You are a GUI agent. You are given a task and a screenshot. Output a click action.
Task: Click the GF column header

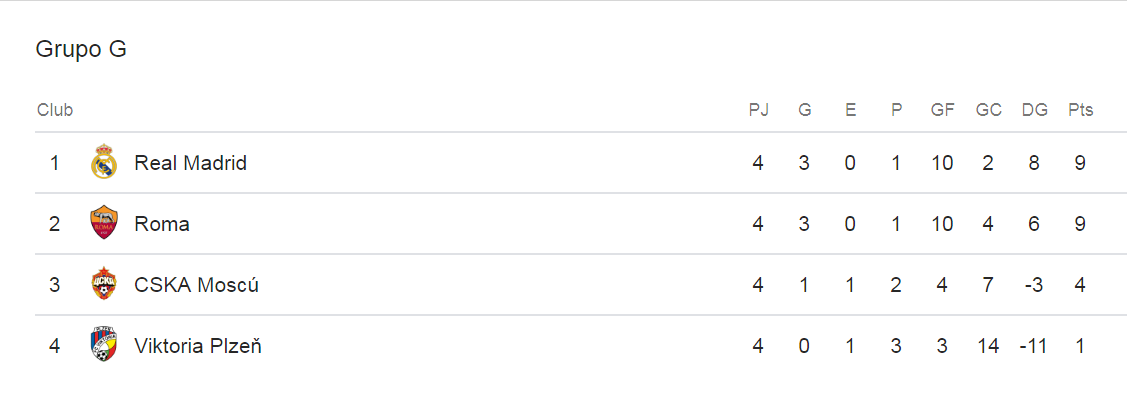point(942,110)
